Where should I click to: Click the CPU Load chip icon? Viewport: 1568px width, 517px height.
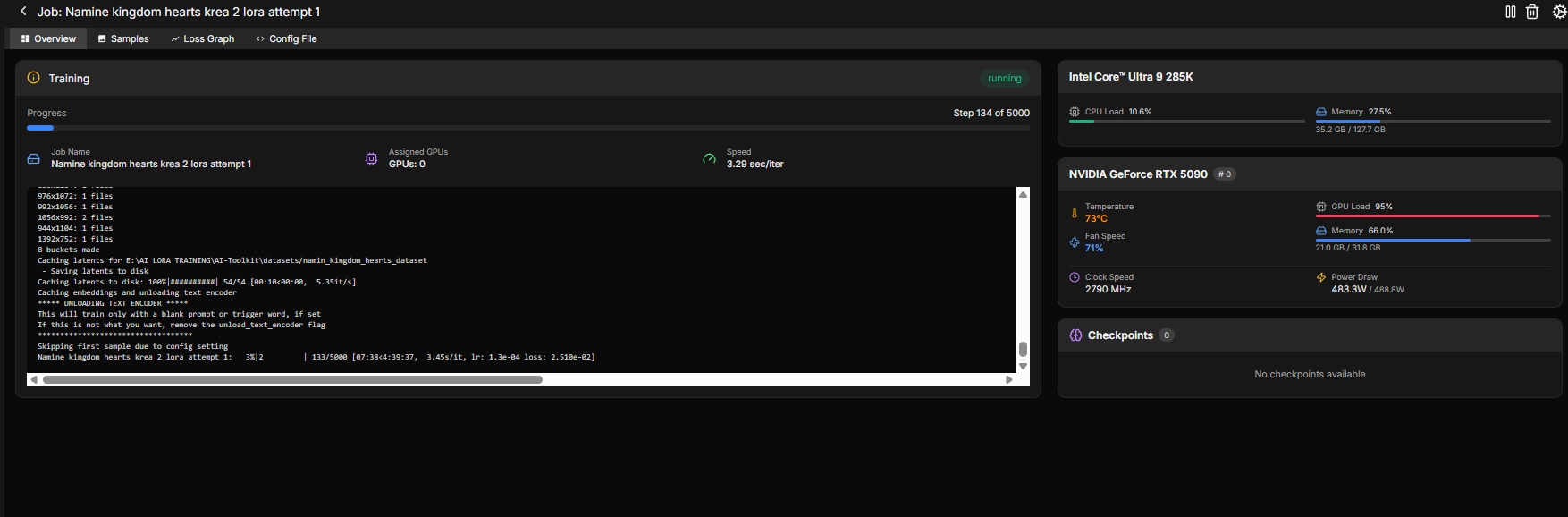pyautogui.click(x=1075, y=112)
